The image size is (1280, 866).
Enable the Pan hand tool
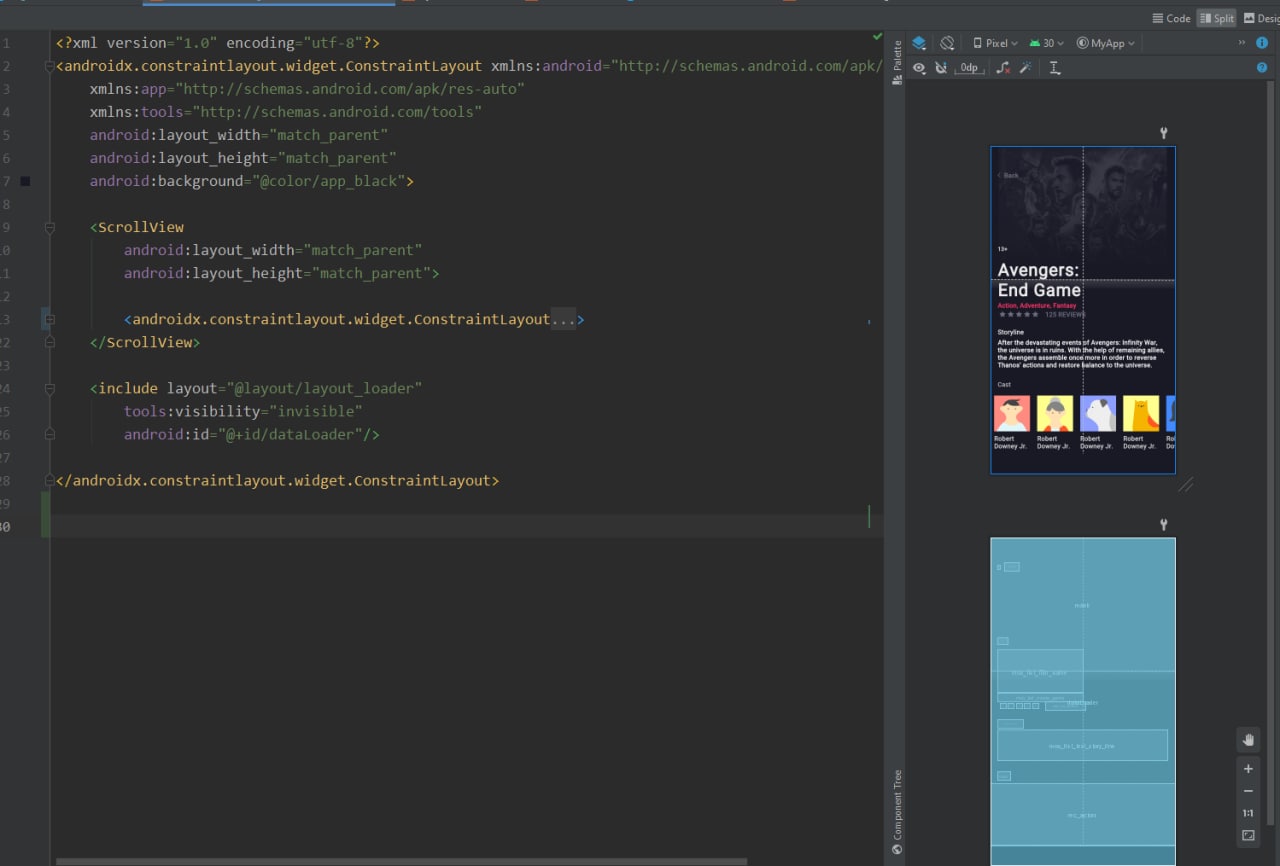(1248, 740)
